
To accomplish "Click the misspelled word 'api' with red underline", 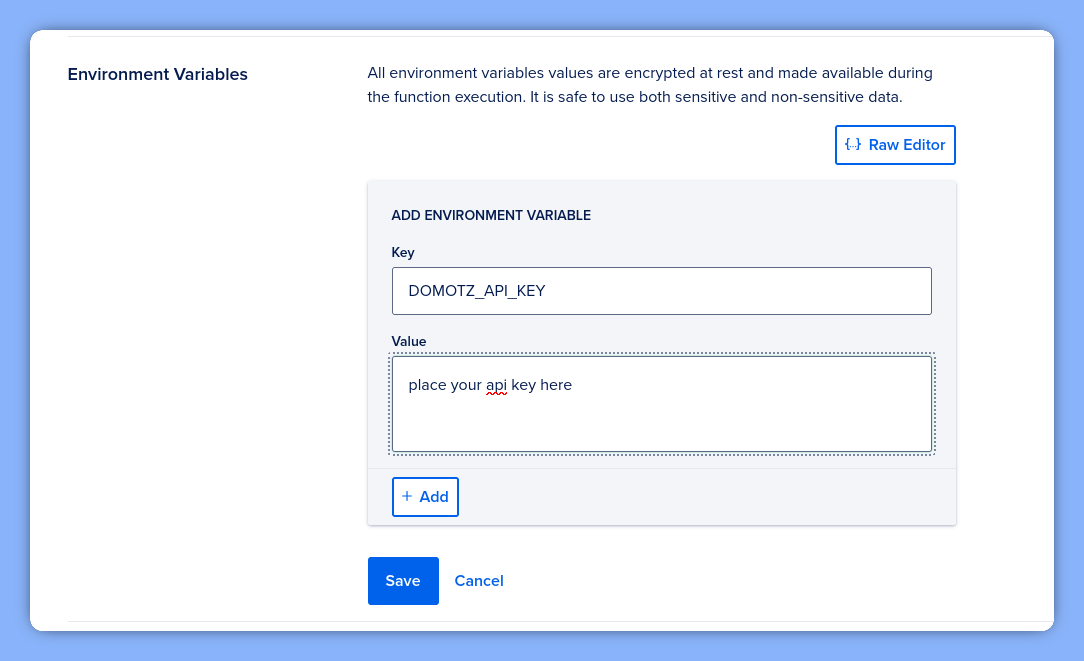I will point(498,384).
